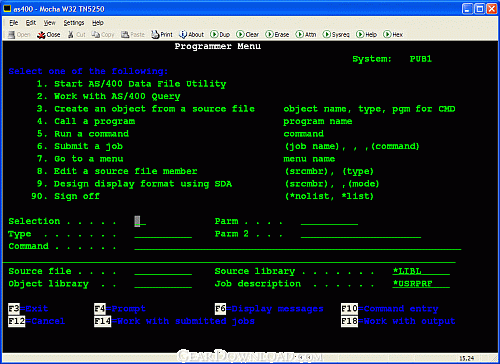Image resolution: width=500 pixels, height=364 pixels.
Task: Click option 5 Run a command
Action: 83,134
